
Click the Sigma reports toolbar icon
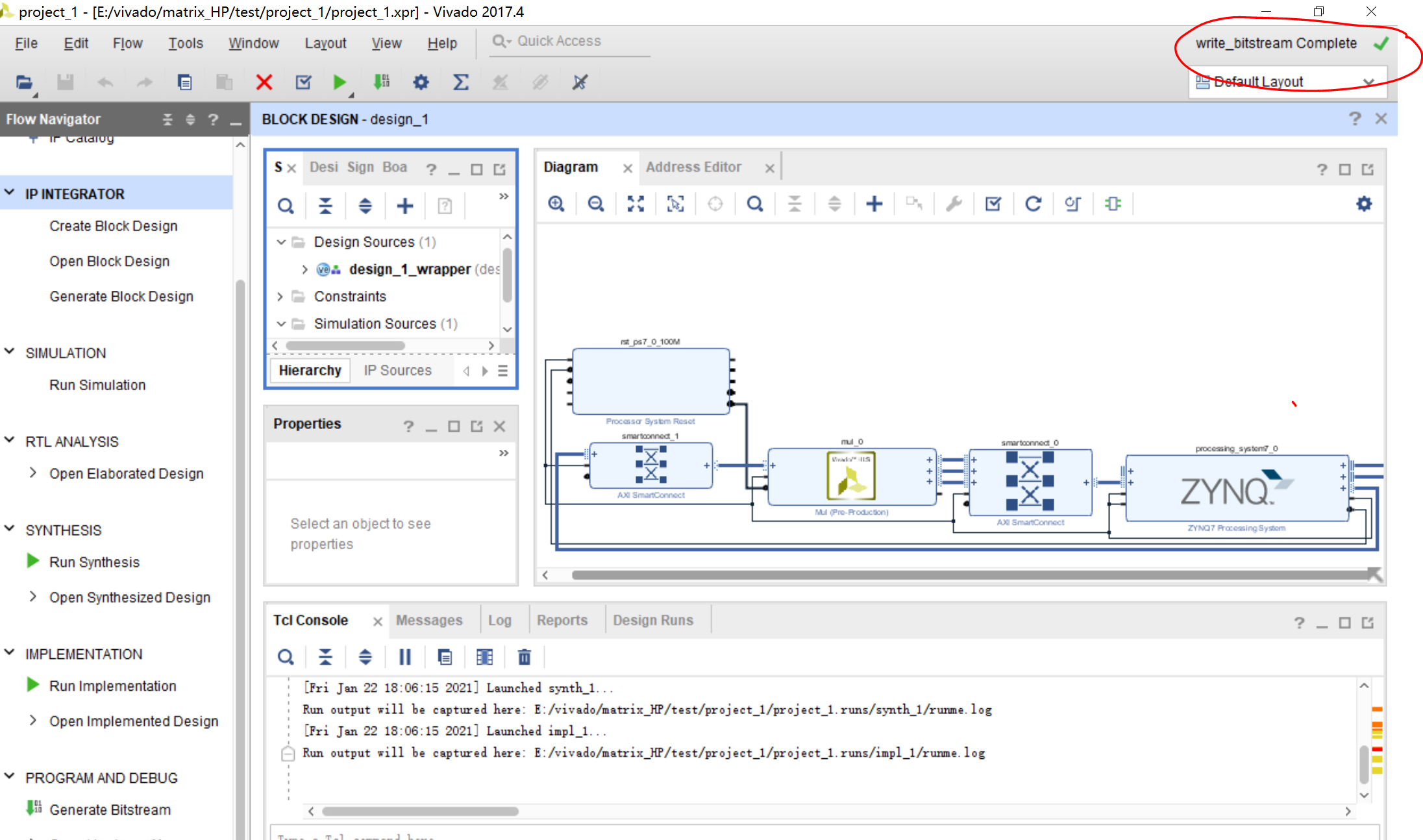pos(460,82)
